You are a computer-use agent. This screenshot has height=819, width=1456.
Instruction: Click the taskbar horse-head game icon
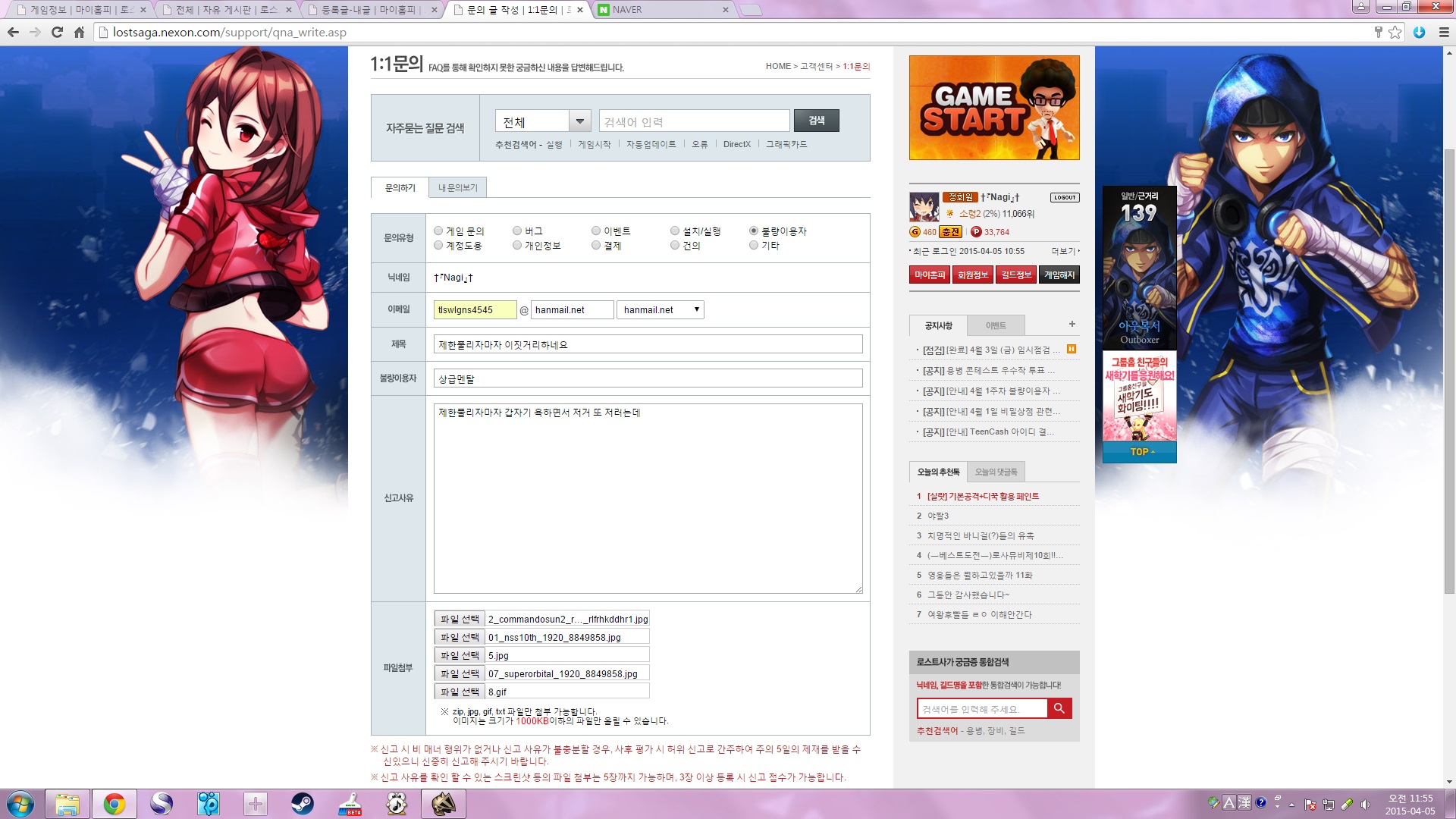pyautogui.click(x=444, y=804)
